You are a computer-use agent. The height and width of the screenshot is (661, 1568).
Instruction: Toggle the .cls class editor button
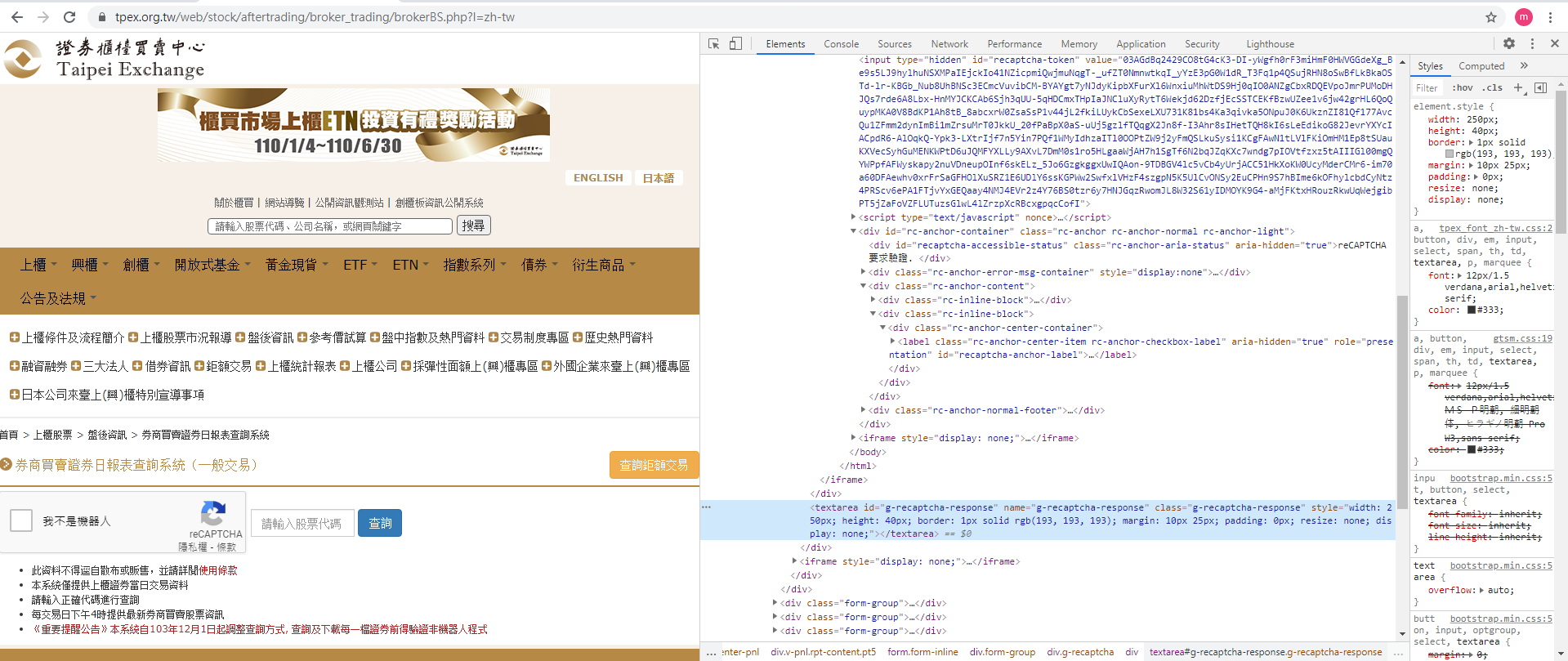click(1494, 87)
